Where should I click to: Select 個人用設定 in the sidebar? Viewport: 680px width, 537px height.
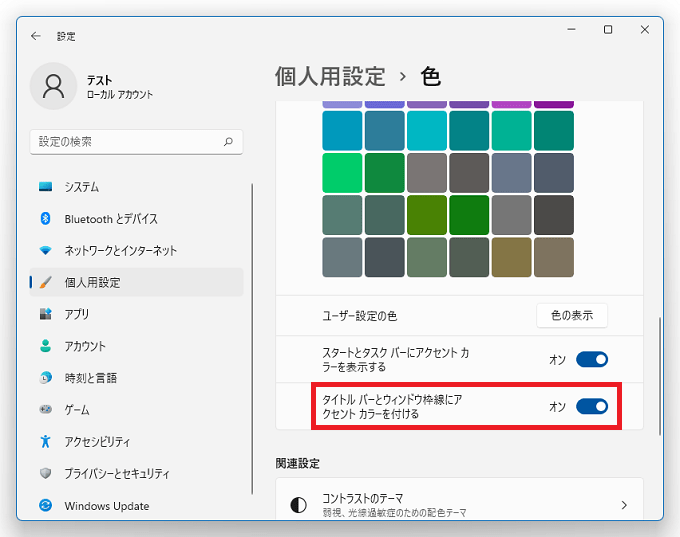tap(136, 282)
